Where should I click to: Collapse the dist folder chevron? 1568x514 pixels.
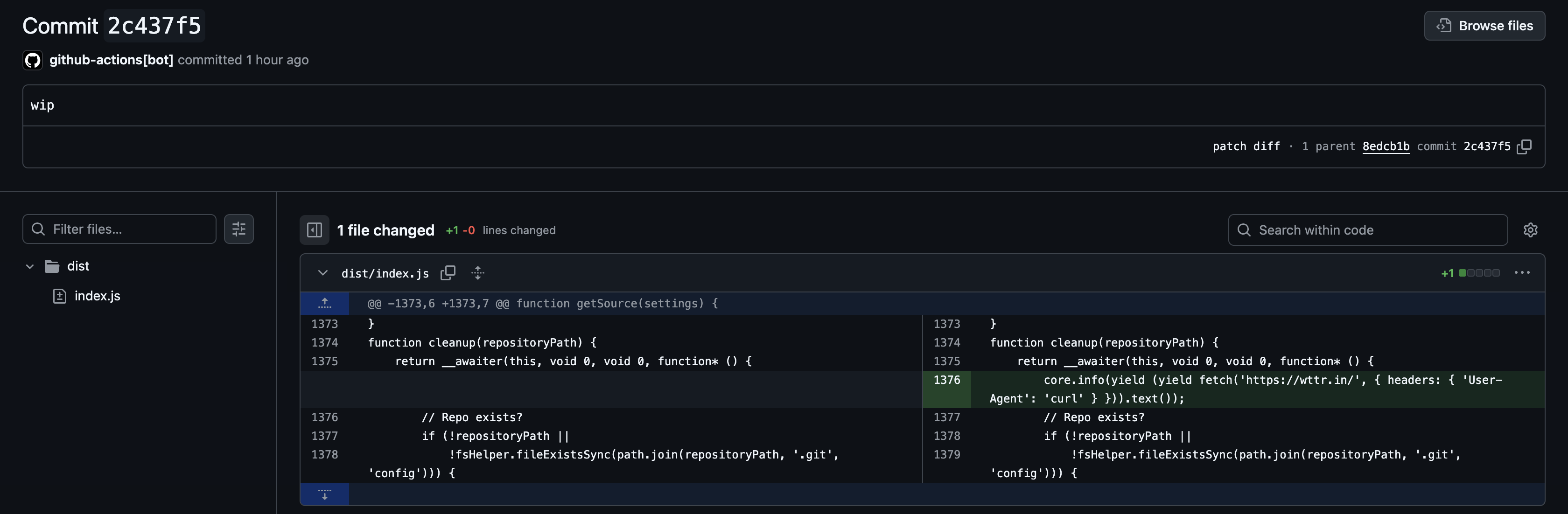tap(30, 266)
